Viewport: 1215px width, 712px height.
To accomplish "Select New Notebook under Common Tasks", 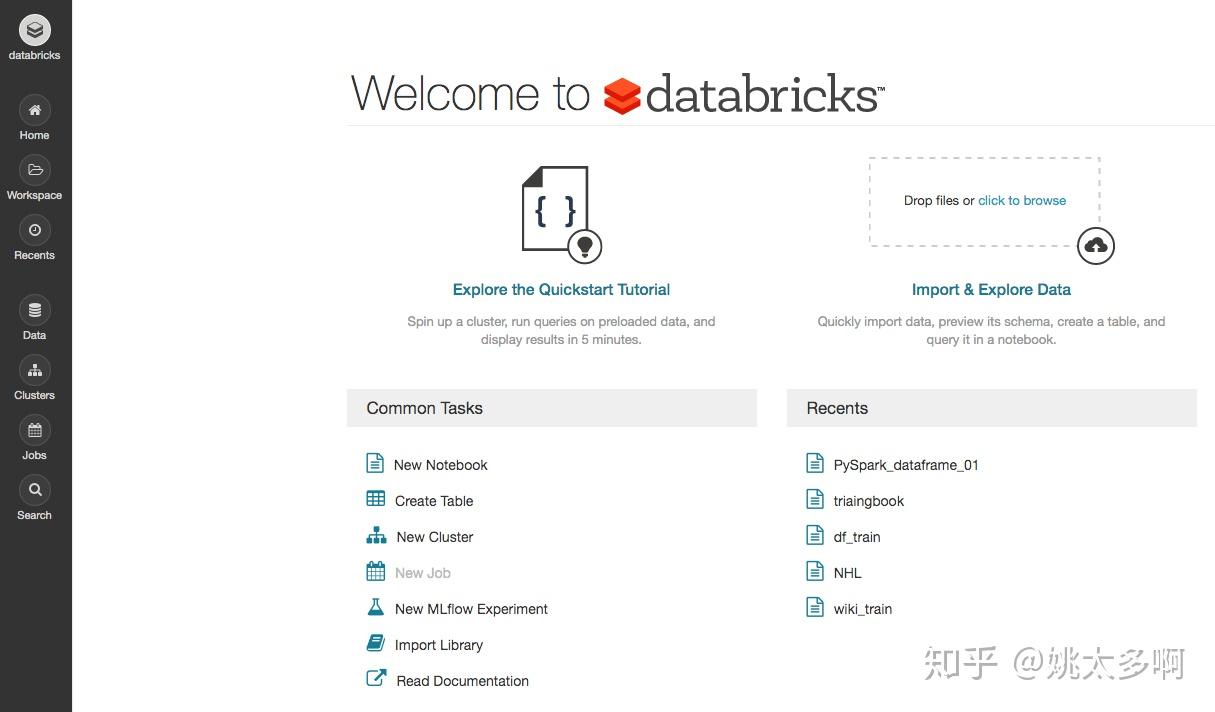I will point(440,465).
